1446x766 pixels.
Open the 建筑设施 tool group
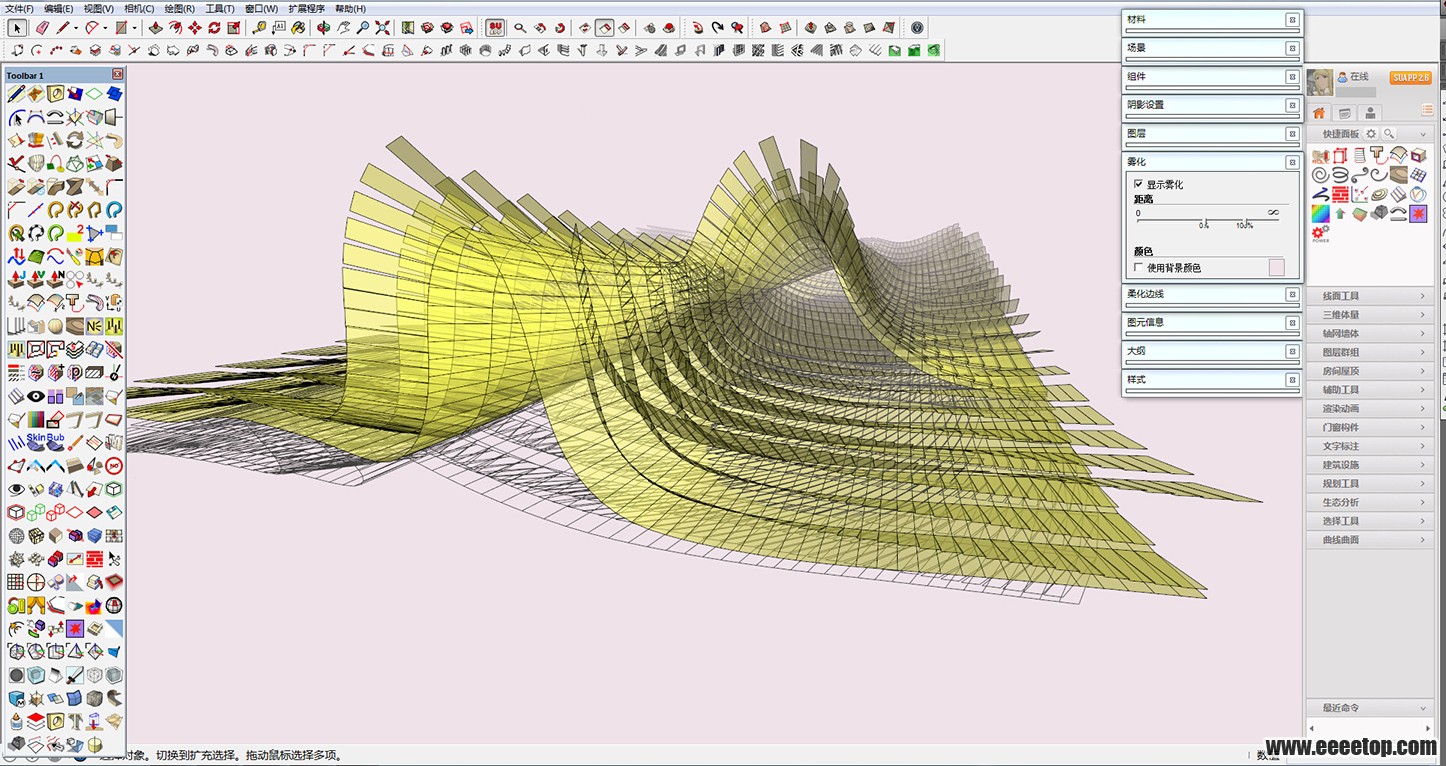1371,465
